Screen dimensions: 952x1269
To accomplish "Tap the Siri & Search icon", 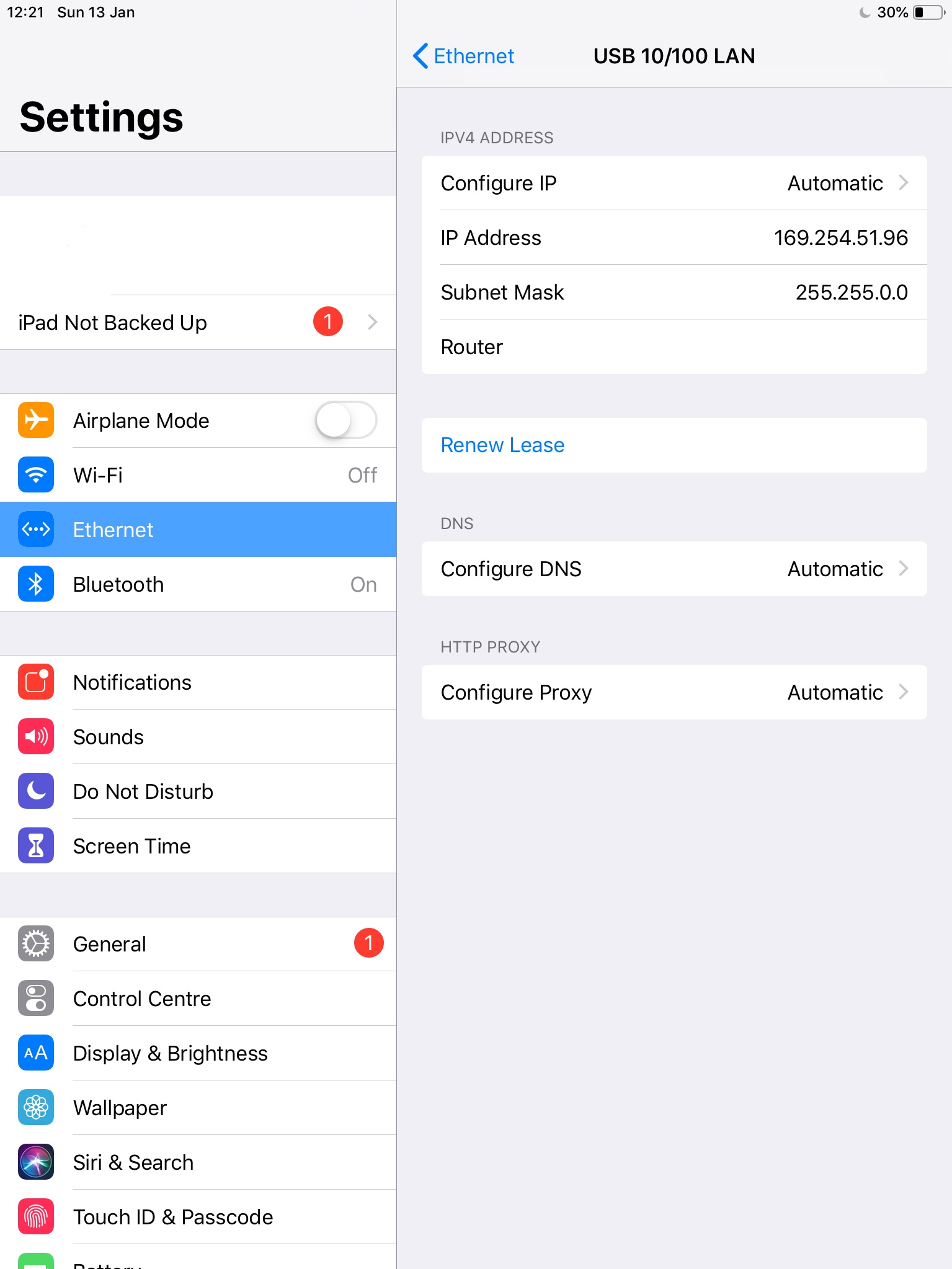I will (x=36, y=1162).
